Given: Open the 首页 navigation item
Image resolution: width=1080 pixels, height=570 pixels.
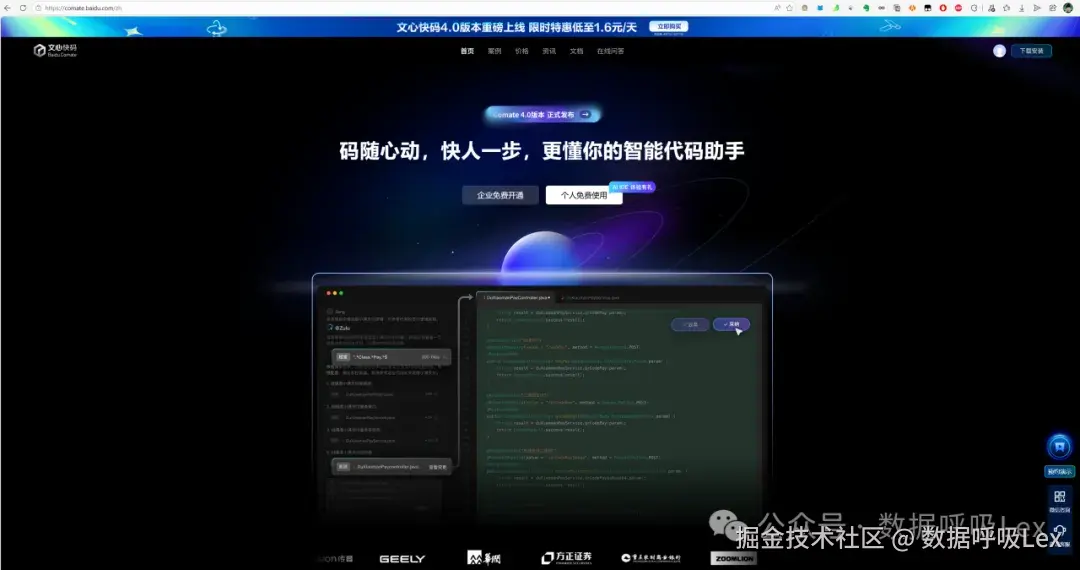Looking at the screenshot, I should [x=468, y=51].
